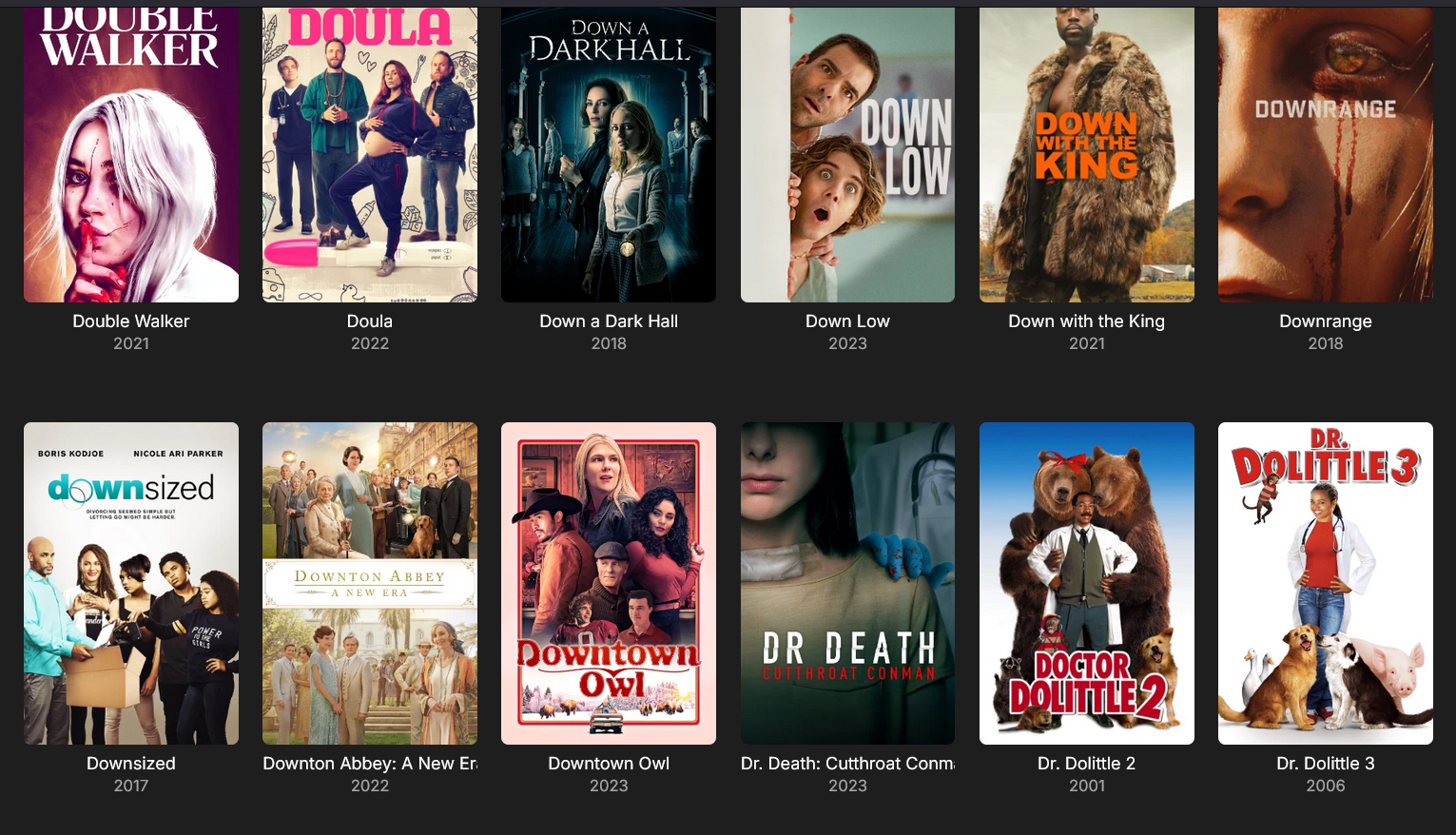Viewport: 1456px width, 835px height.
Task: Open the Double Walker movie poster
Action: tap(131, 155)
